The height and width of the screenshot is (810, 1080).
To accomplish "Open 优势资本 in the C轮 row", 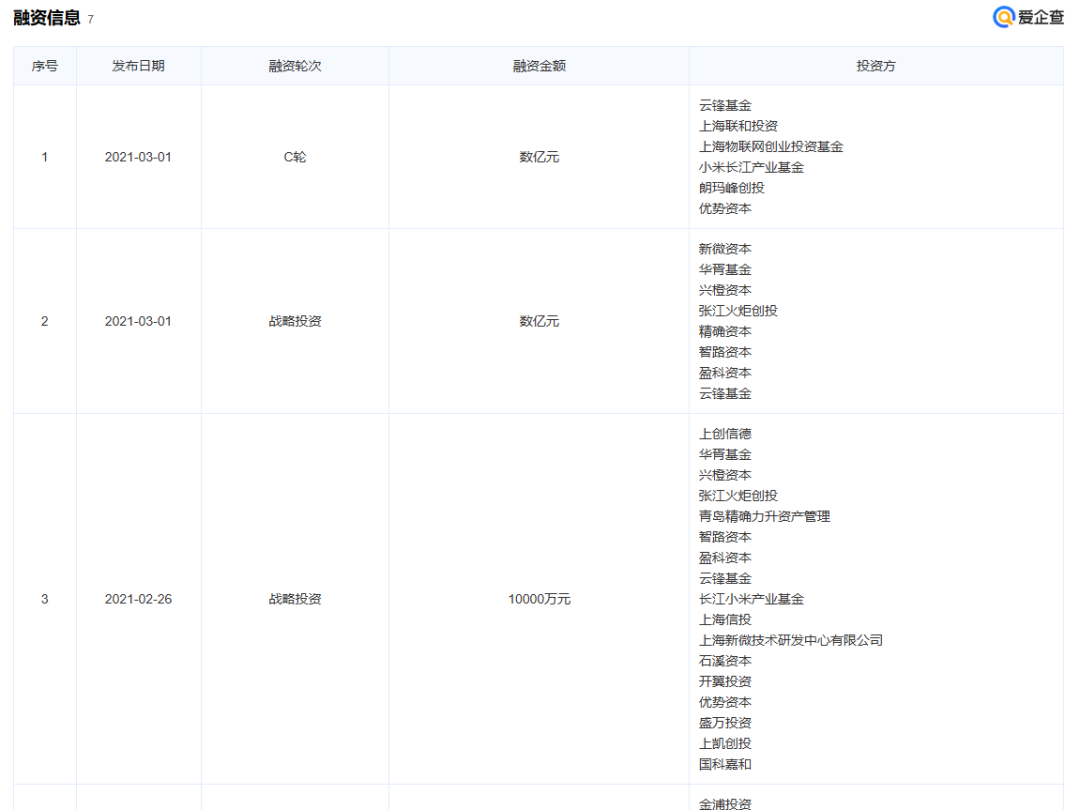I will click(725, 209).
